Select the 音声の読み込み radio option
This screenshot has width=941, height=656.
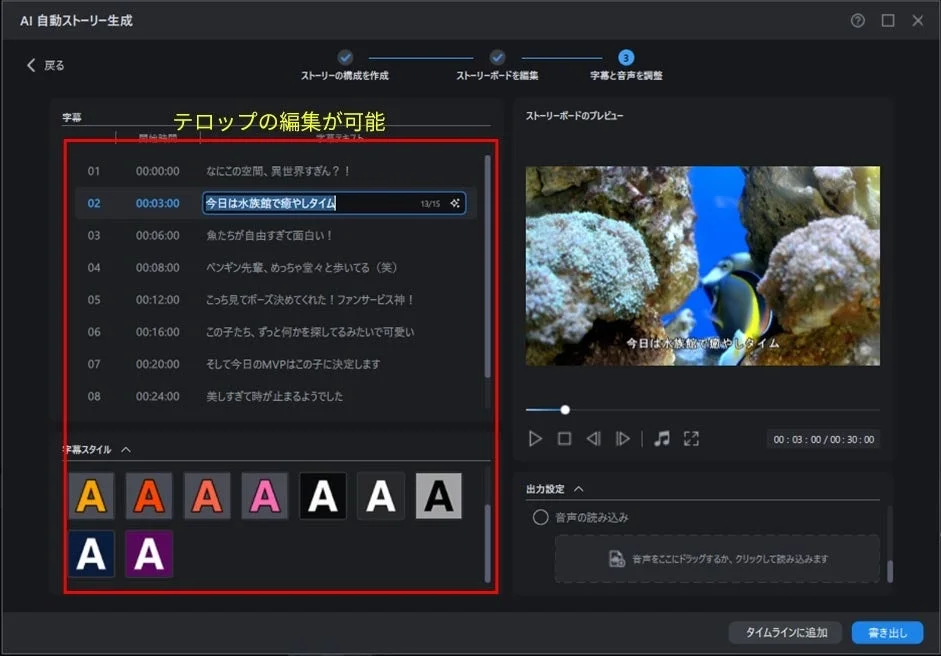click(x=536, y=516)
